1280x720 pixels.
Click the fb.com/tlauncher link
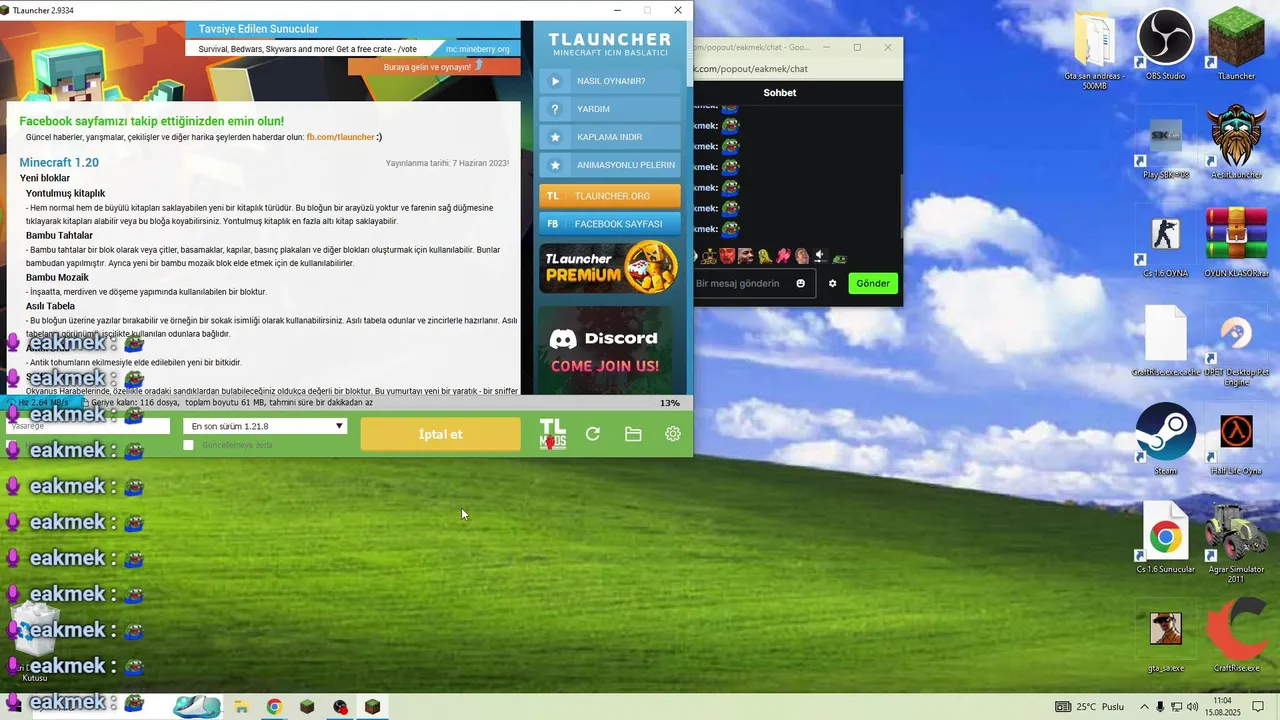340,137
